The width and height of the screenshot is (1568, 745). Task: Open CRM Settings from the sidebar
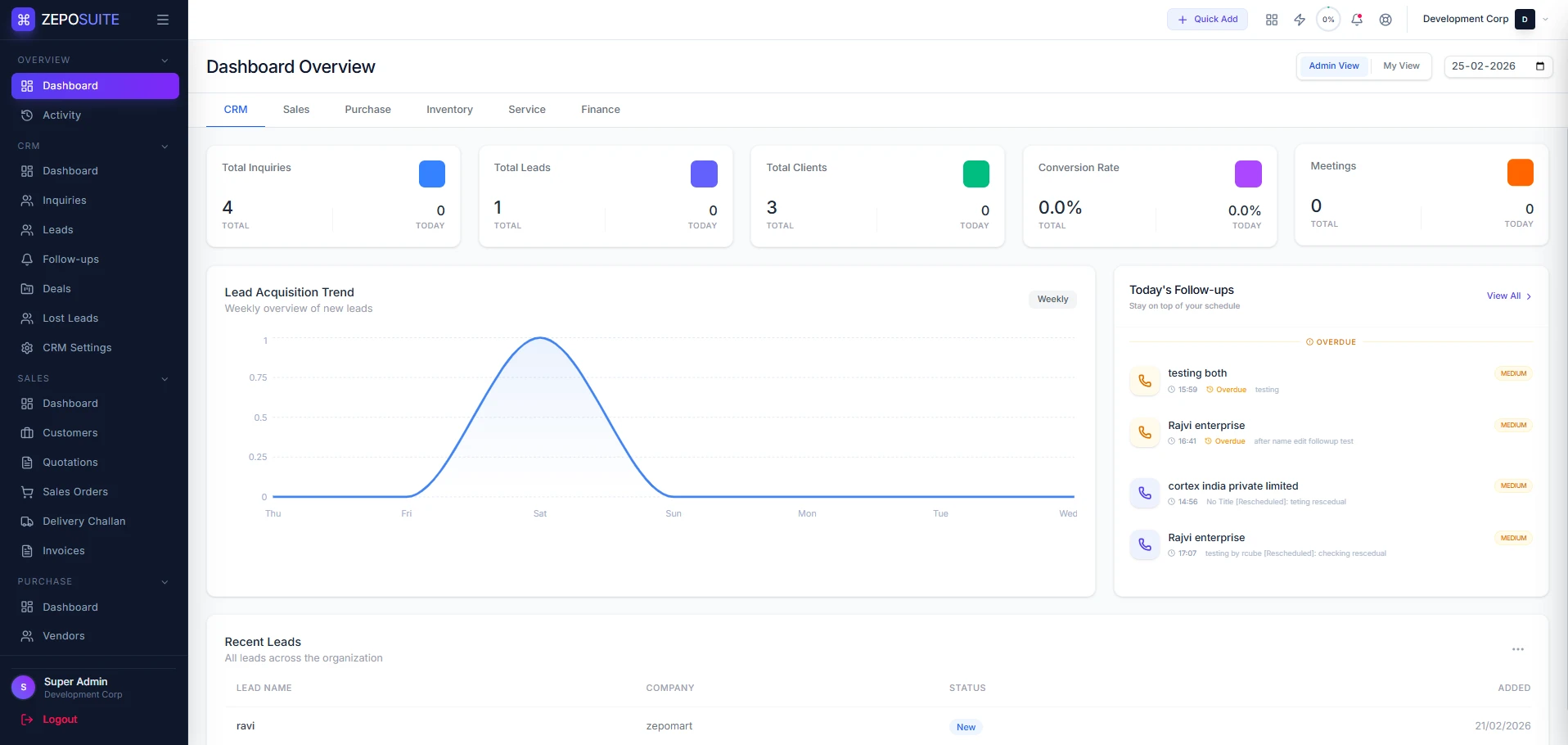click(77, 347)
